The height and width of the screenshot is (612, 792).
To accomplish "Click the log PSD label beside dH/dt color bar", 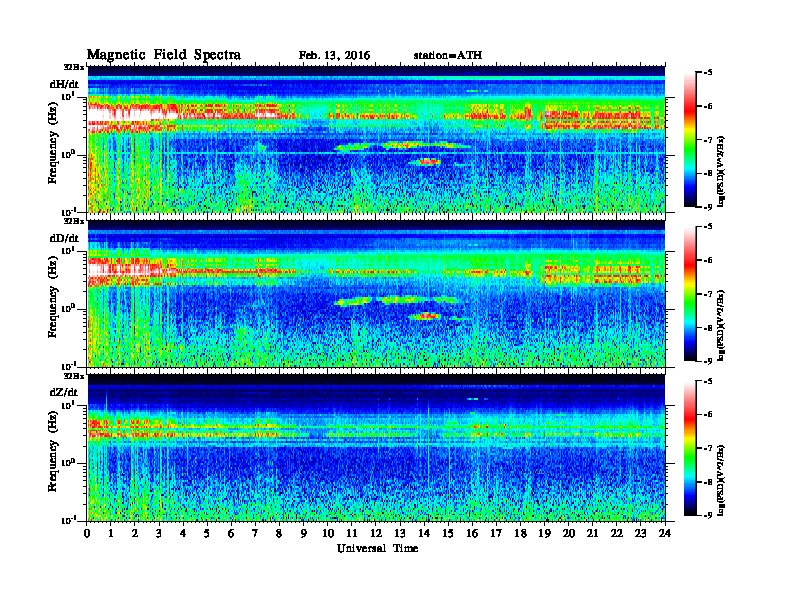I will [x=721, y=171].
